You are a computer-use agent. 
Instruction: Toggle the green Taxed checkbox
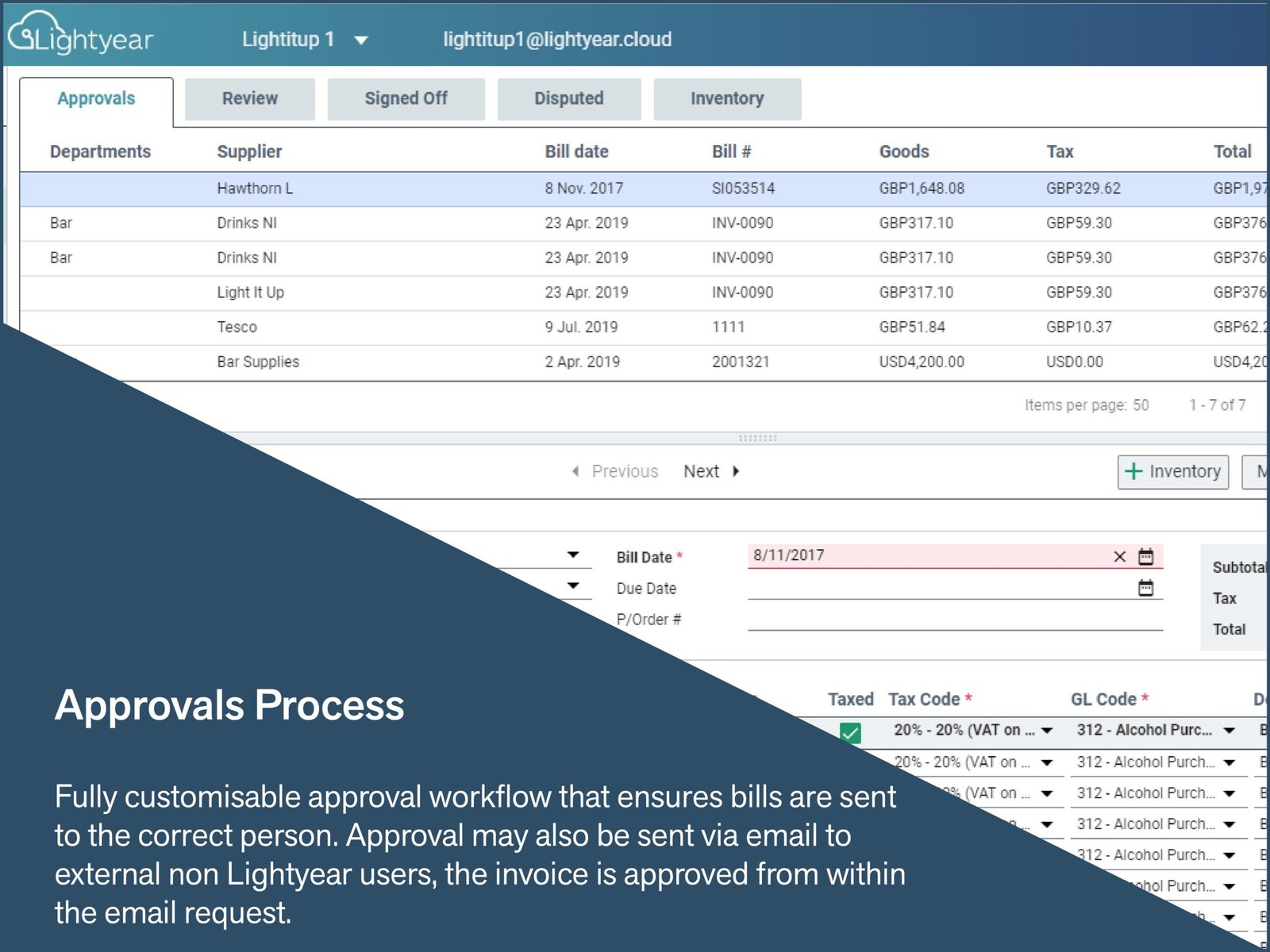point(850,732)
